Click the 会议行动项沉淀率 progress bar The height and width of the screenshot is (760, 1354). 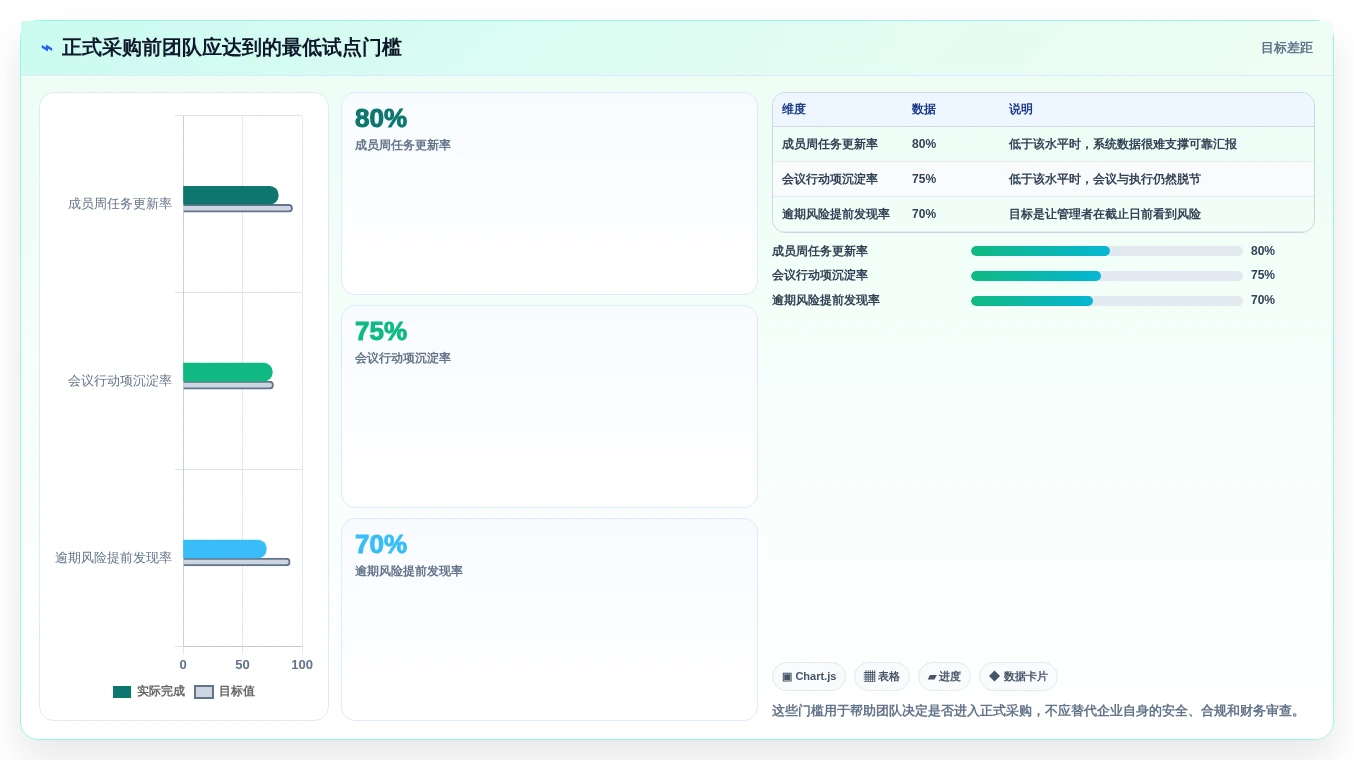coord(1106,276)
